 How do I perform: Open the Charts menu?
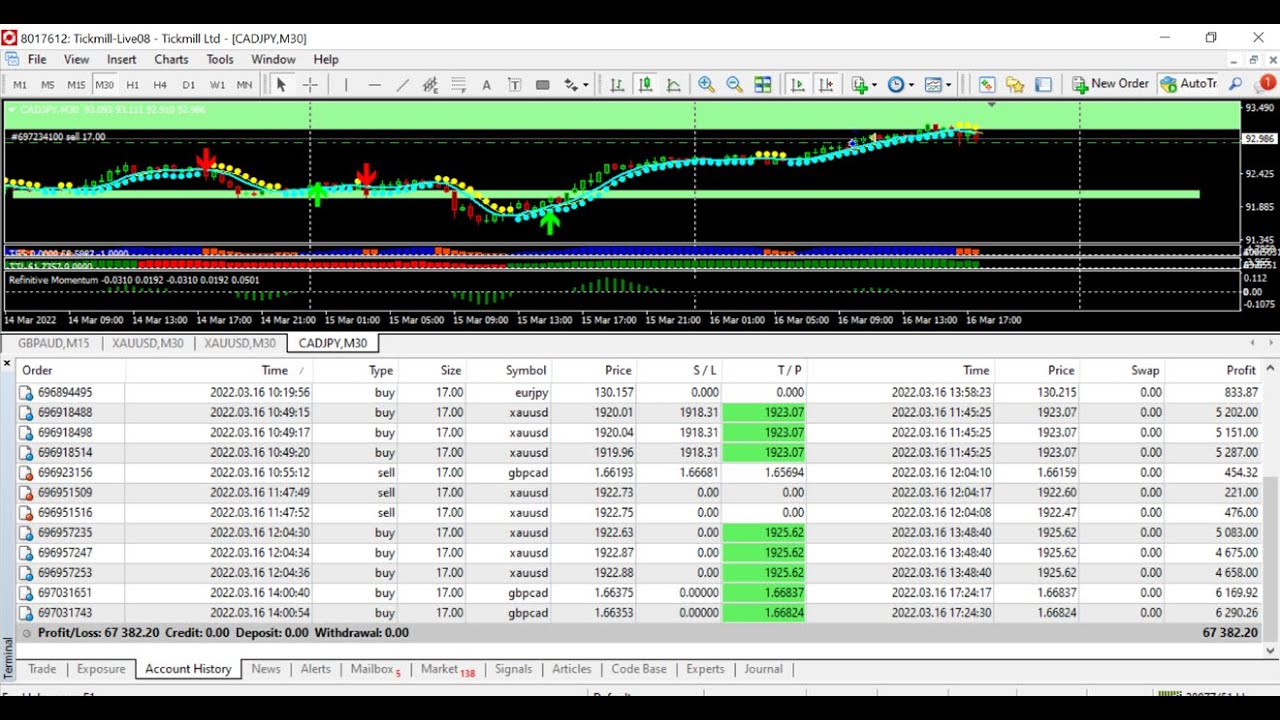[x=171, y=59]
